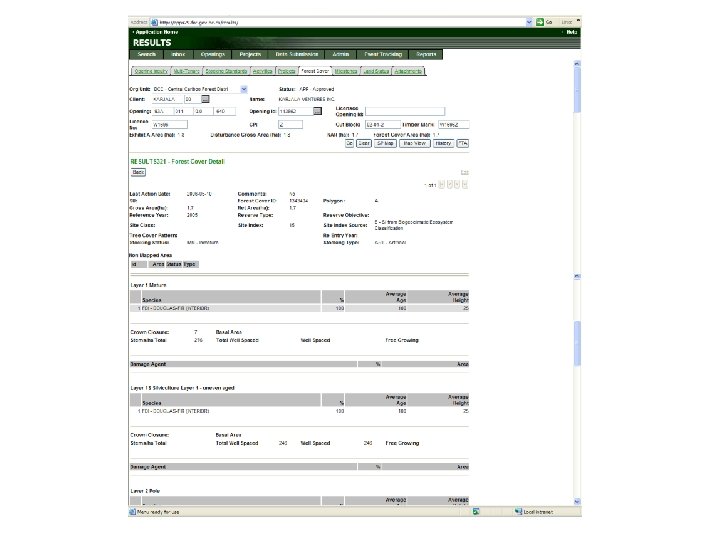Image resolution: width=720 pixels, height=540 pixels.
Task: Jump to the last forest cover record
Action: point(465,185)
